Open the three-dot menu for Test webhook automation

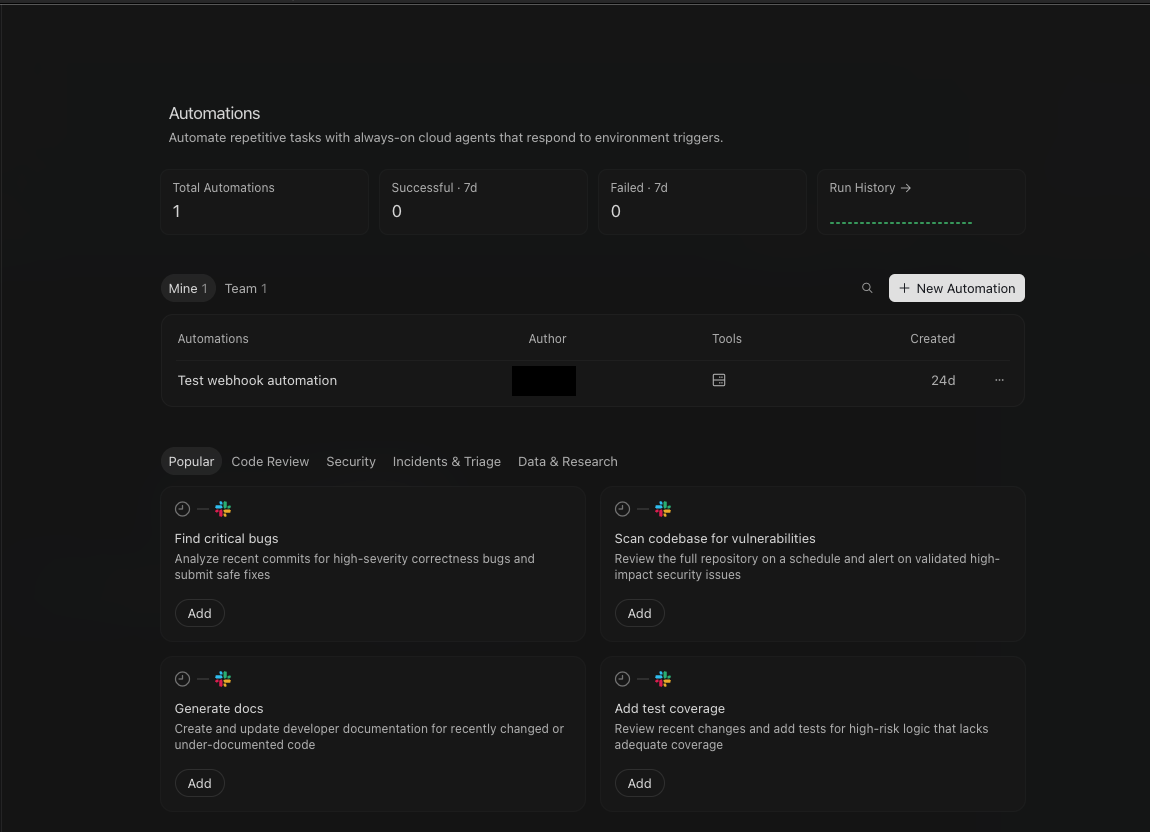pyautogui.click(x=999, y=380)
